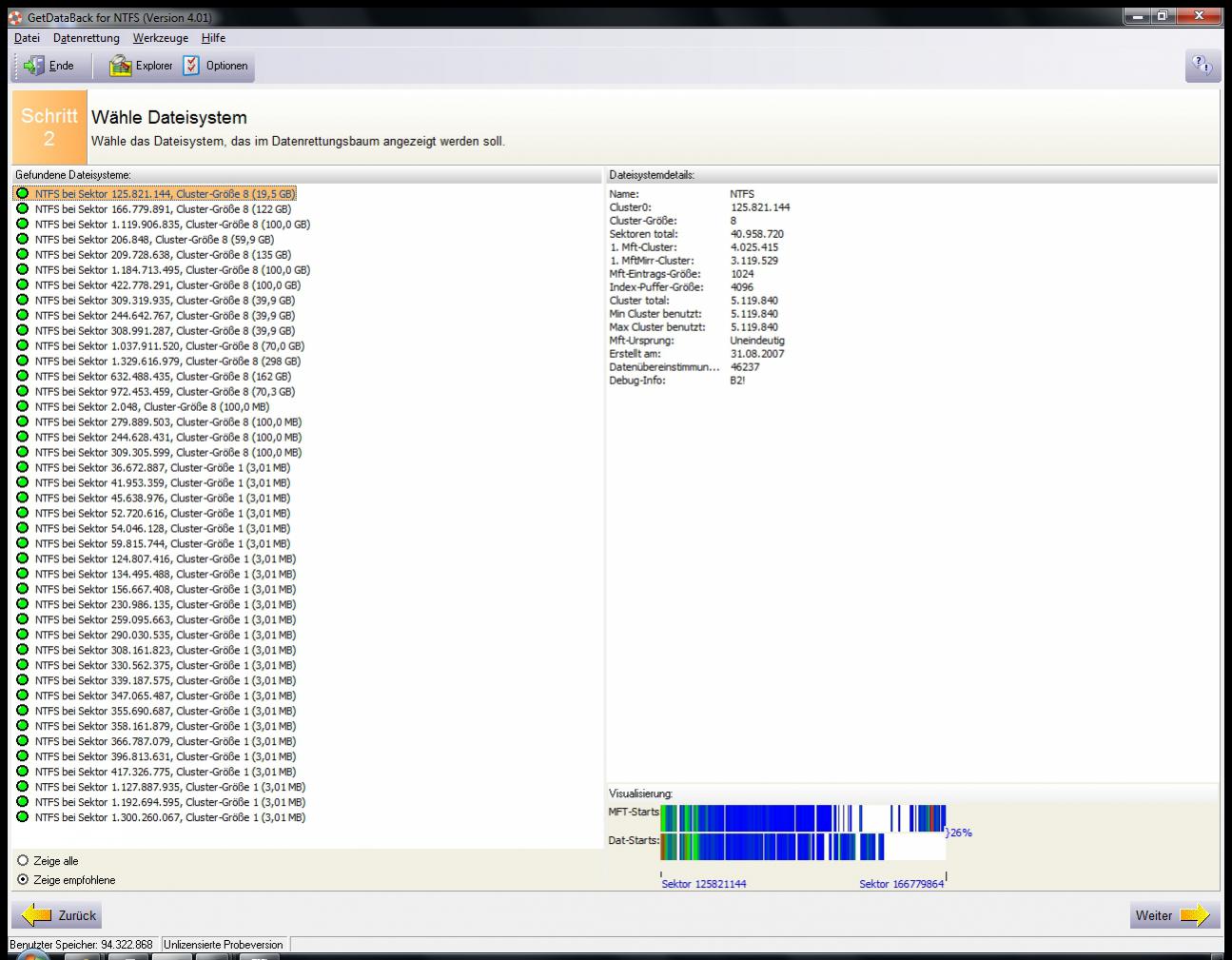Click the Sektor 166779864 link
Screen dimensions: 1232x960
(x=902, y=884)
